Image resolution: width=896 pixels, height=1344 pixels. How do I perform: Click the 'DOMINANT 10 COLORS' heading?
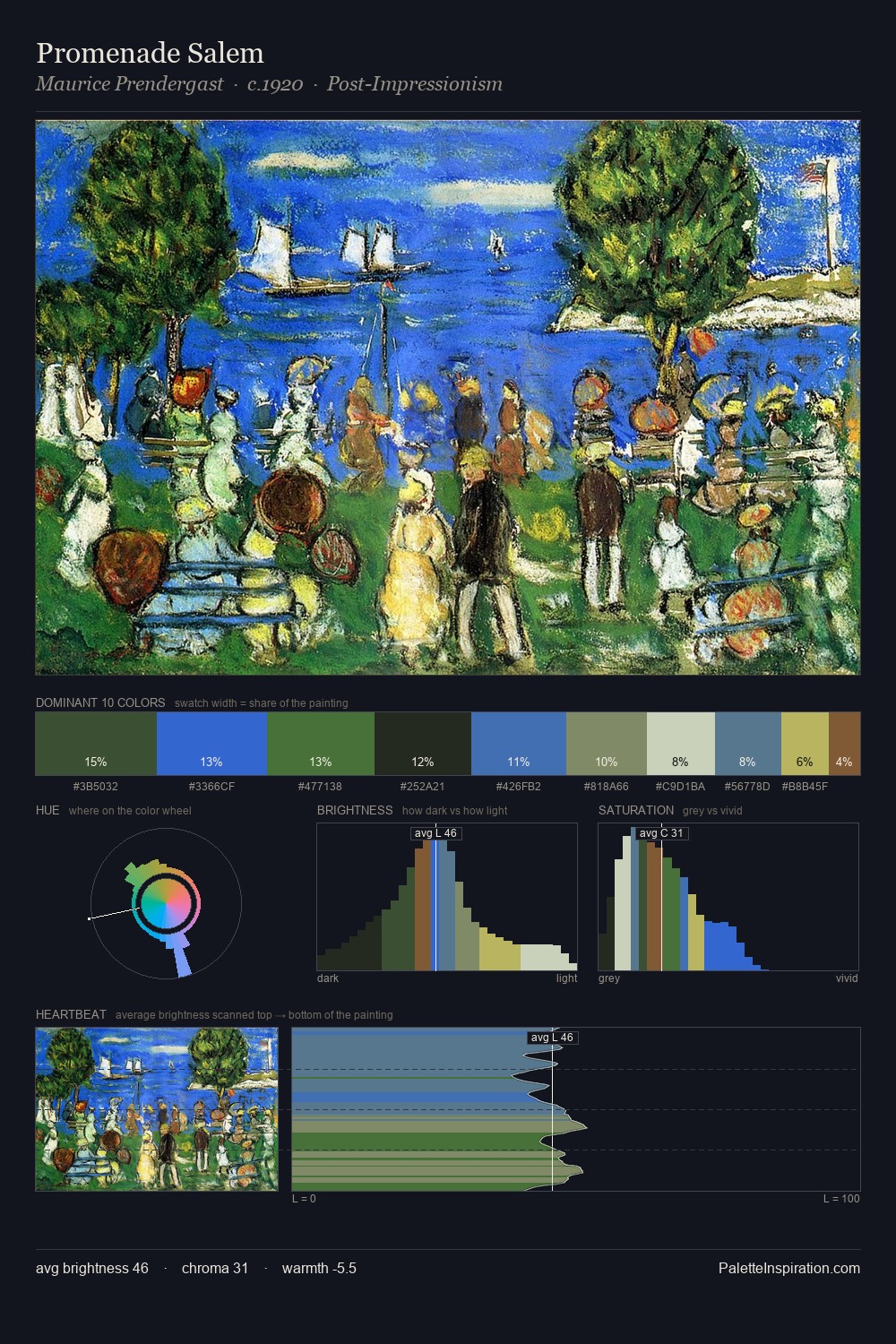point(100,702)
